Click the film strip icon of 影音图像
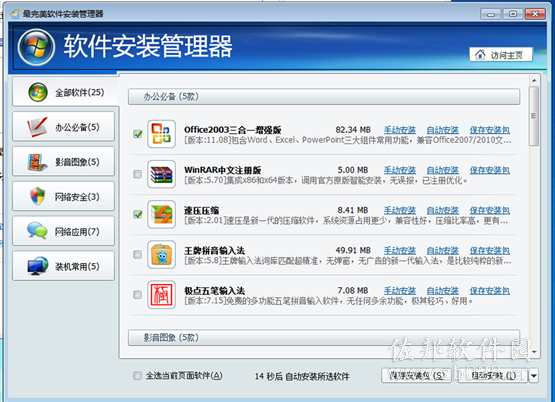This screenshot has height=402, width=555. tap(37, 162)
